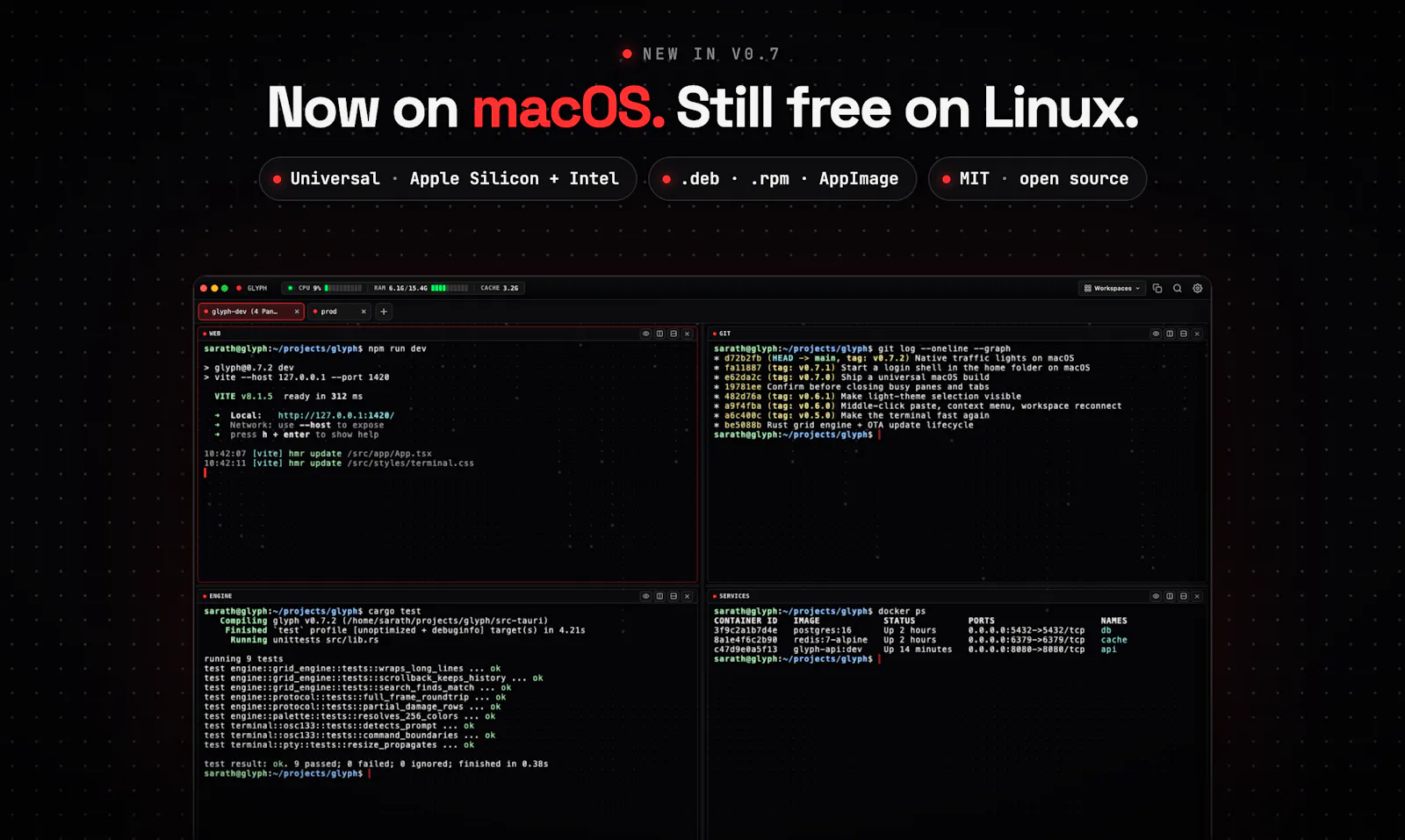
Task: Split the GIT pane horizontally
Action: click(1184, 334)
